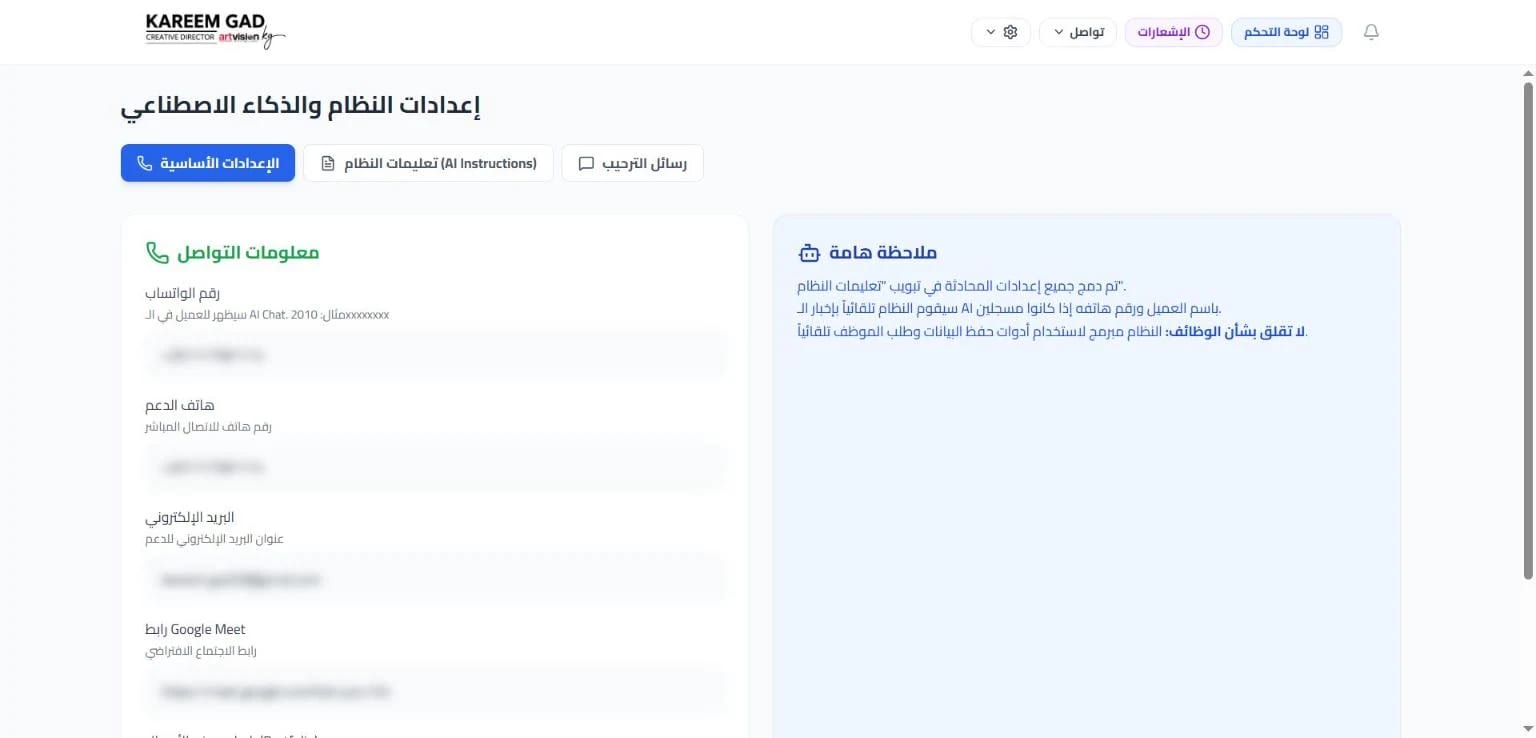Click the معلومات التواصل heading text
1536x738 pixels.
point(248,253)
